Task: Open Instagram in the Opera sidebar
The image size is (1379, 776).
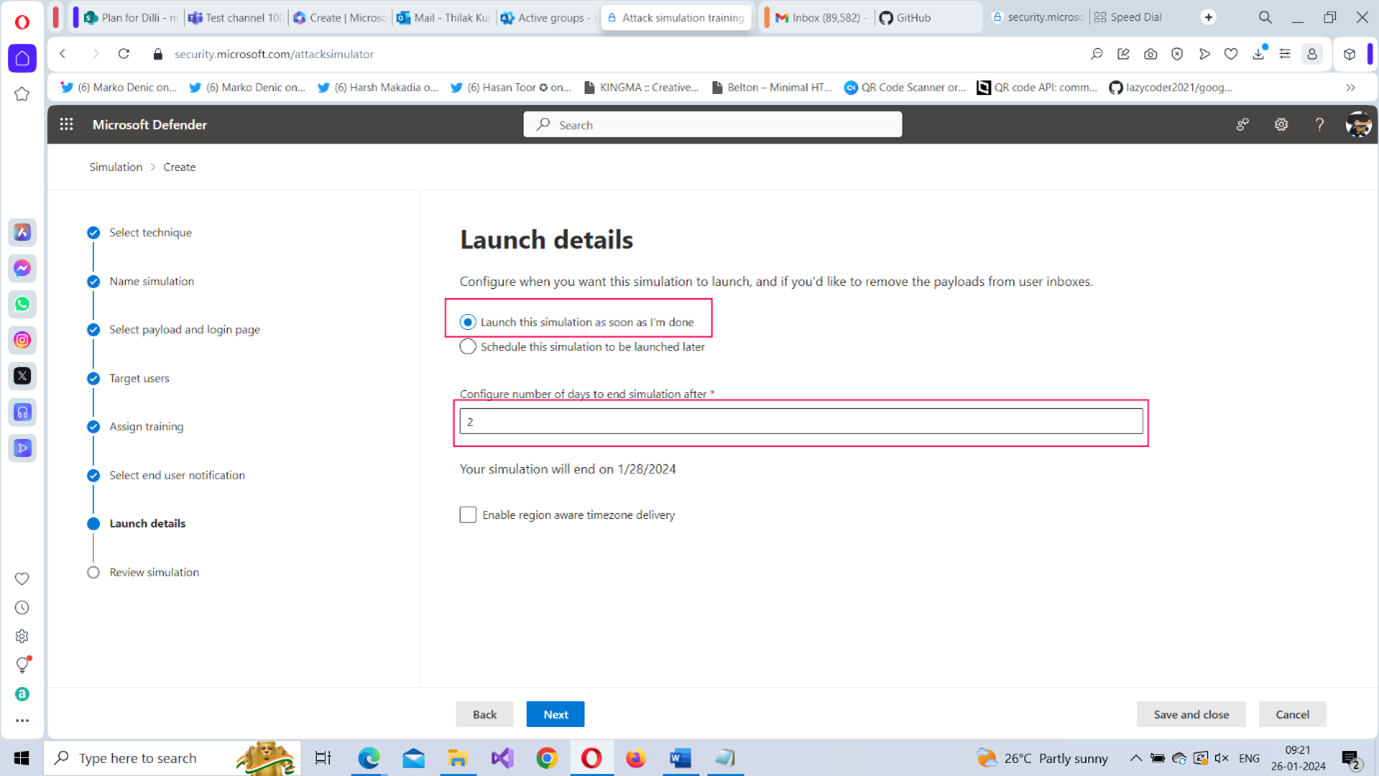Action: tap(22, 340)
